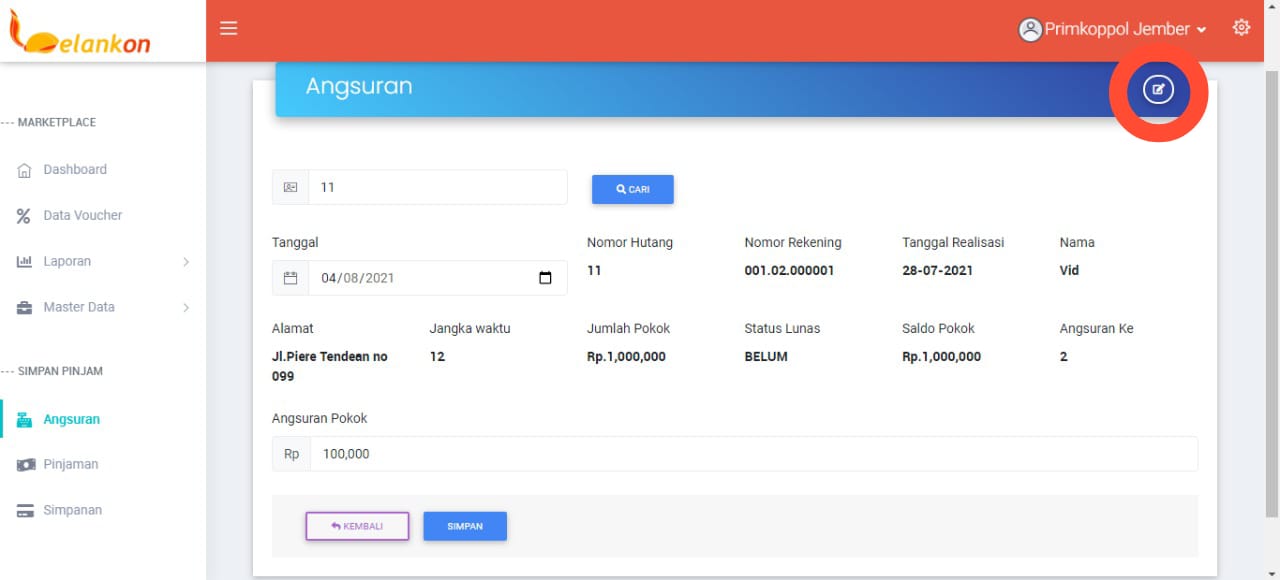Image resolution: width=1280 pixels, height=580 pixels.
Task: Click the Data Voucher percent icon
Action: [x=24, y=216]
